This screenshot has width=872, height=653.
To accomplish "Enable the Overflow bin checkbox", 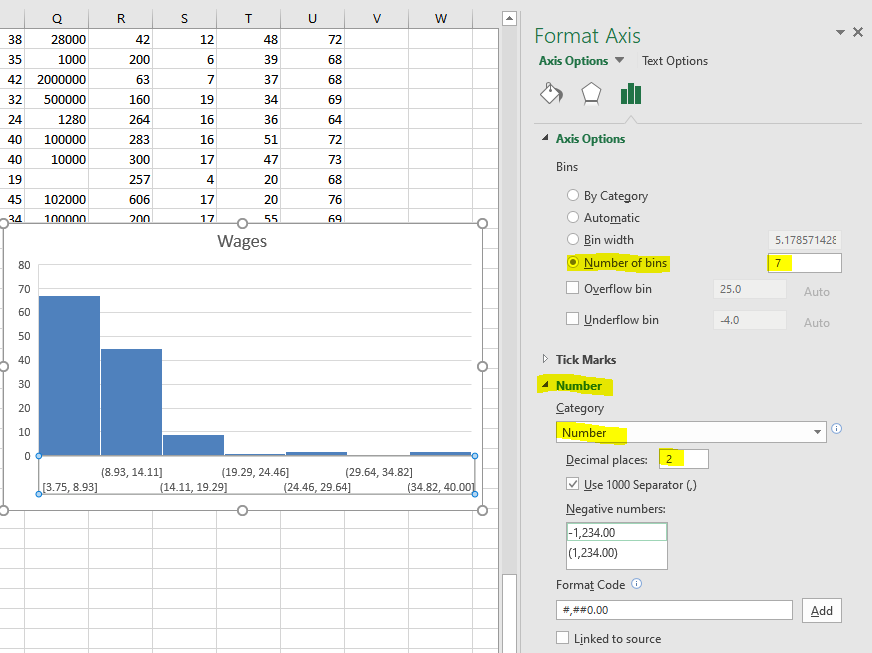I will click(x=573, y=288).
